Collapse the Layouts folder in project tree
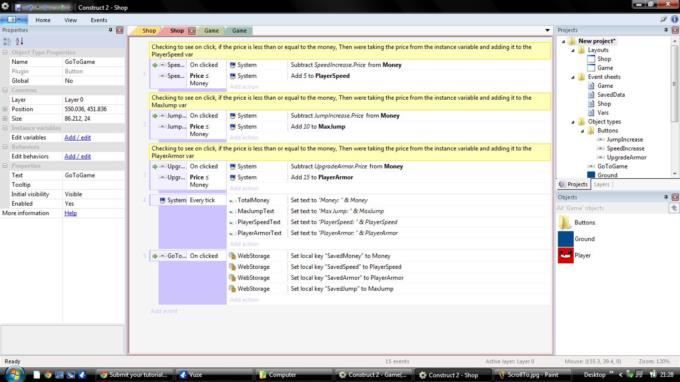 [573, 50]
